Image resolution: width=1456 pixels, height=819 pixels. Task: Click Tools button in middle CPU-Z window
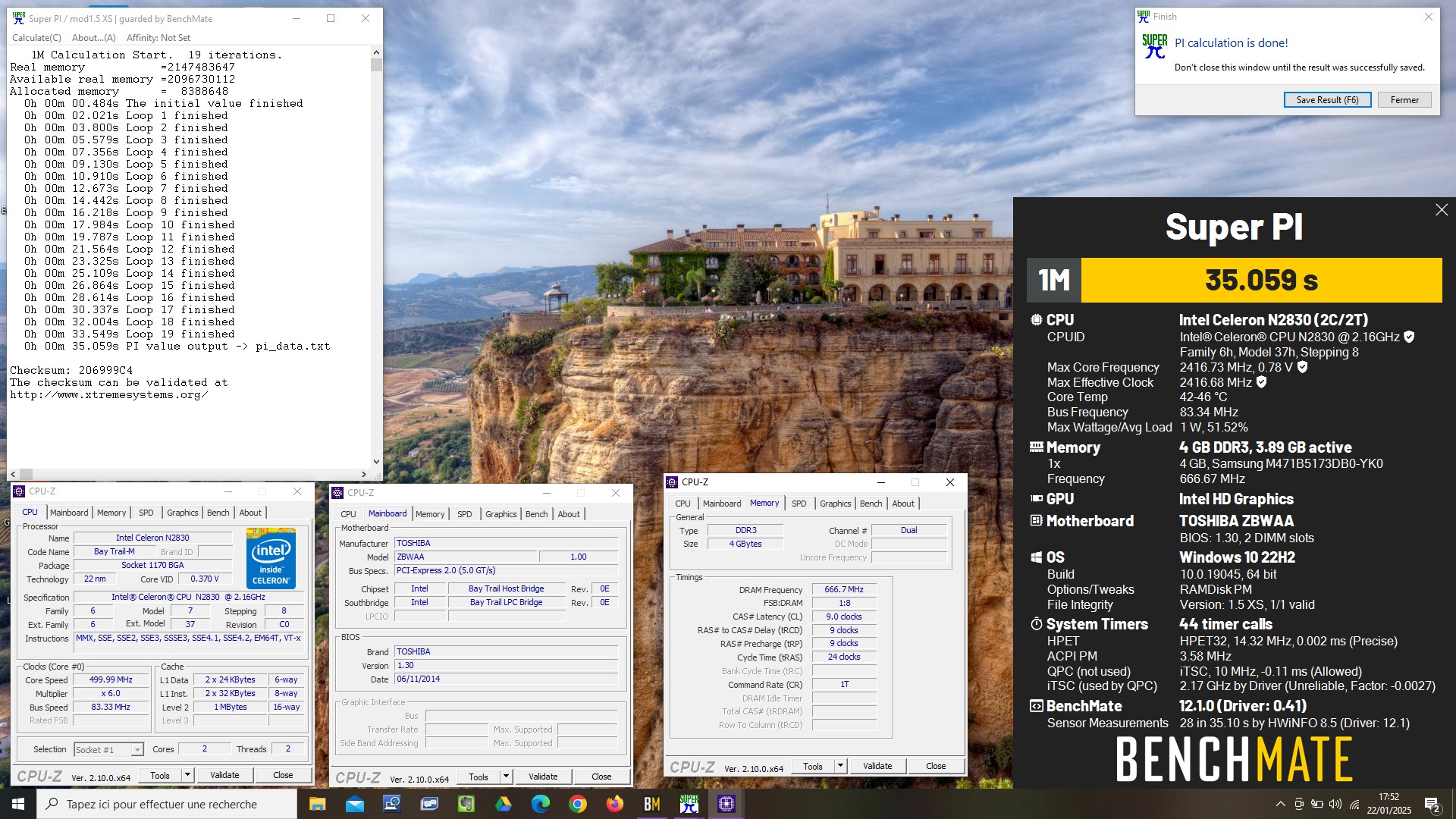(479, 777)
